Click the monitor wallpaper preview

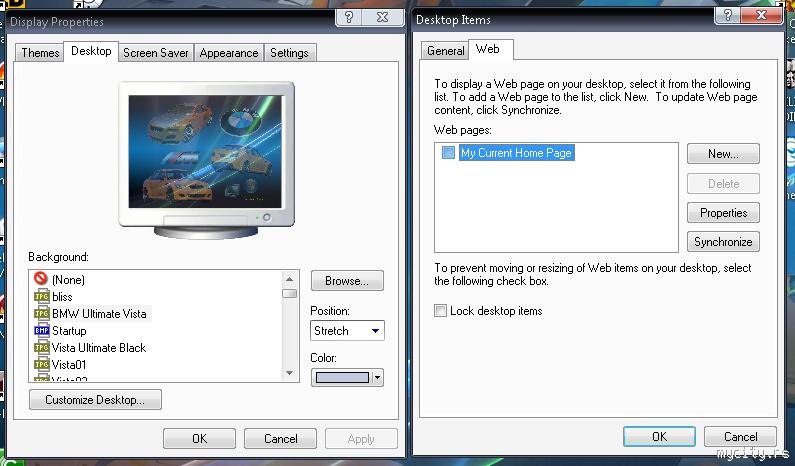(x=205, y=151)
